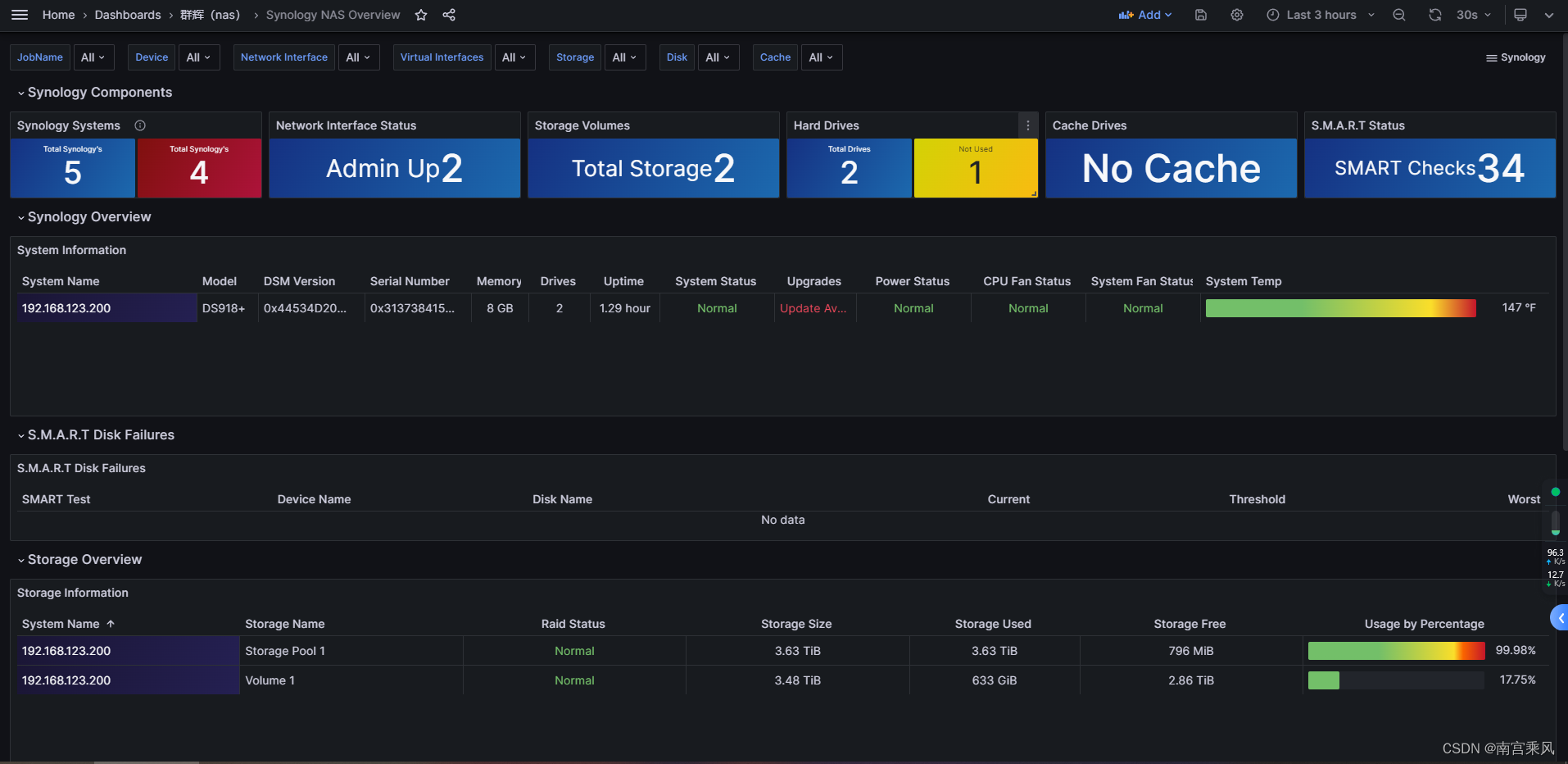Sort storage table by Storage Size
The height and width of the screenshot is (764, 1568).
click(796, 624)
